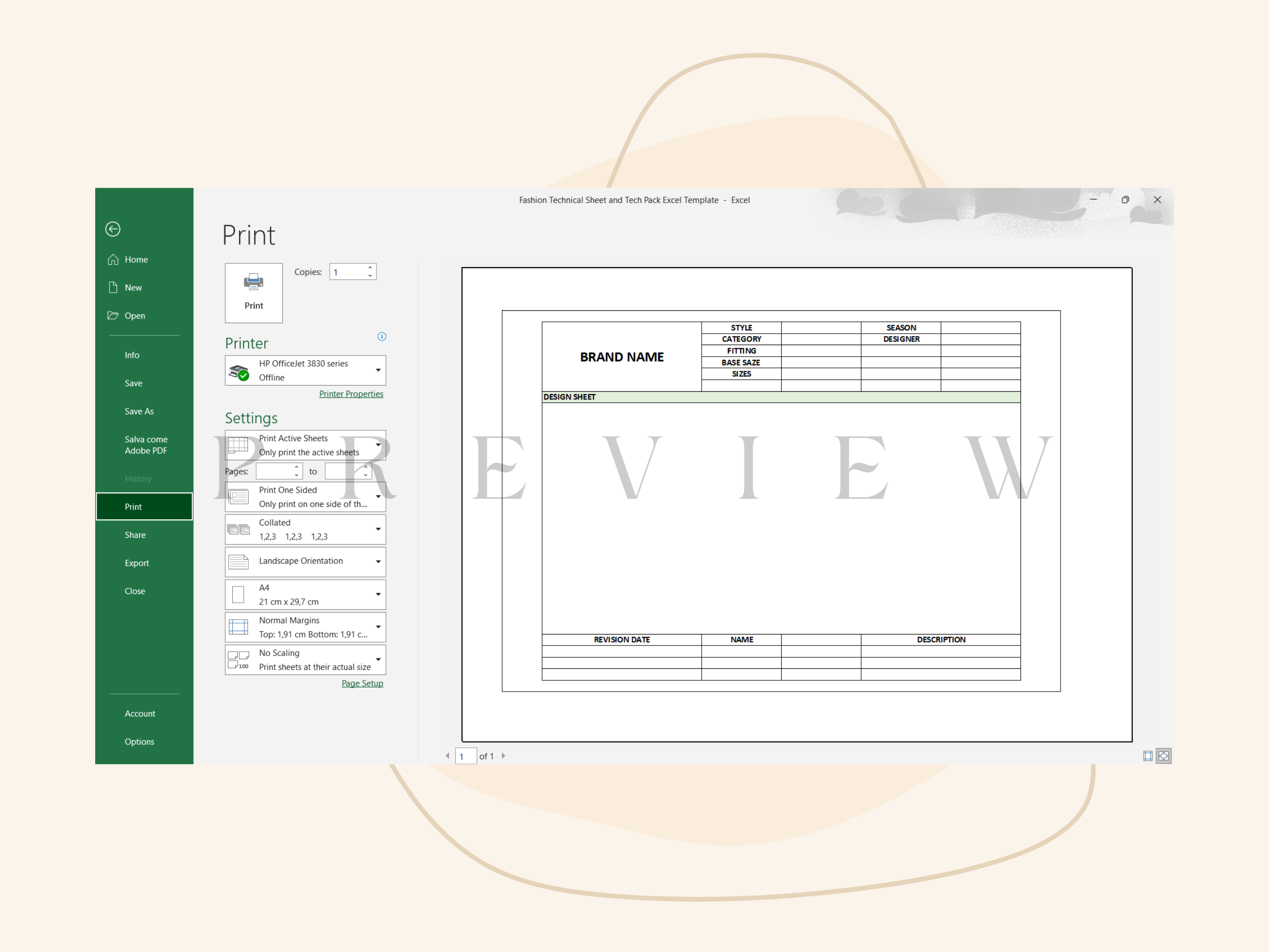Click the Show Margins icon in preview corner
The image size is (1269, 952).
pyautogui.click(x=1147, y=756)
